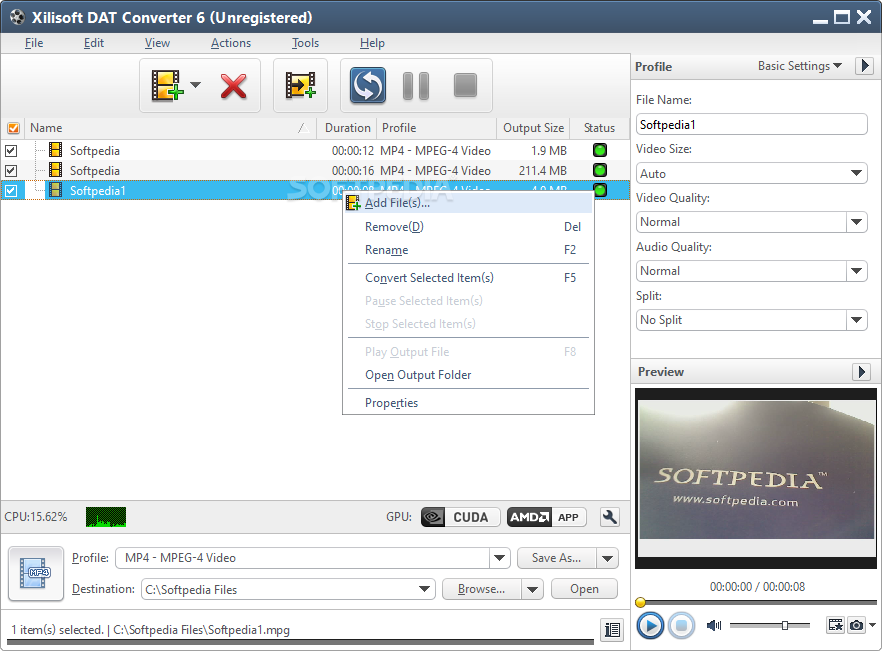Screen dimensions: 882x651
Task: Click the Add File(s) toolbar icon
Action: click(x=167, y=86)
